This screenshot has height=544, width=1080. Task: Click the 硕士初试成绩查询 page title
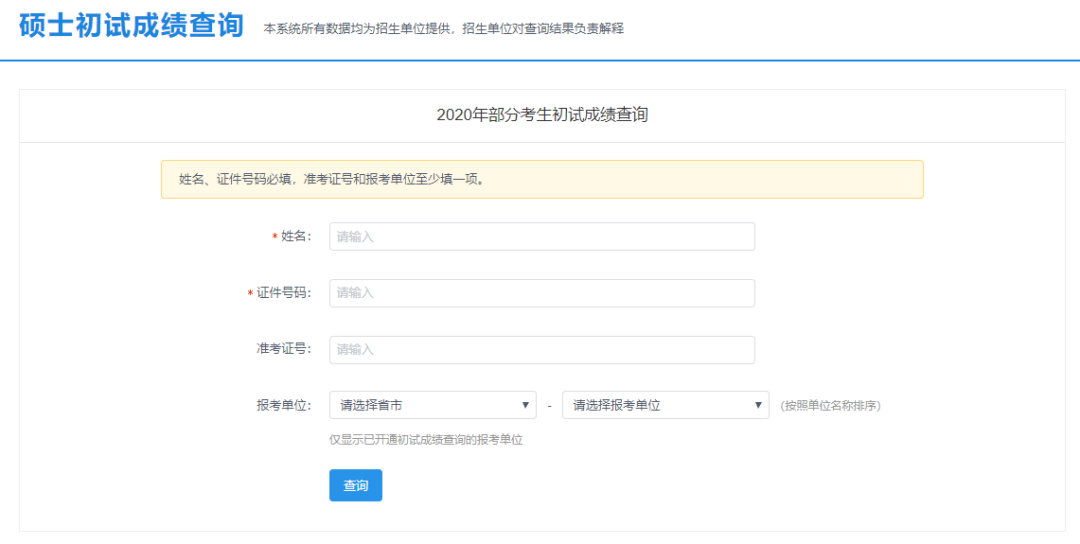pos(131,26)
